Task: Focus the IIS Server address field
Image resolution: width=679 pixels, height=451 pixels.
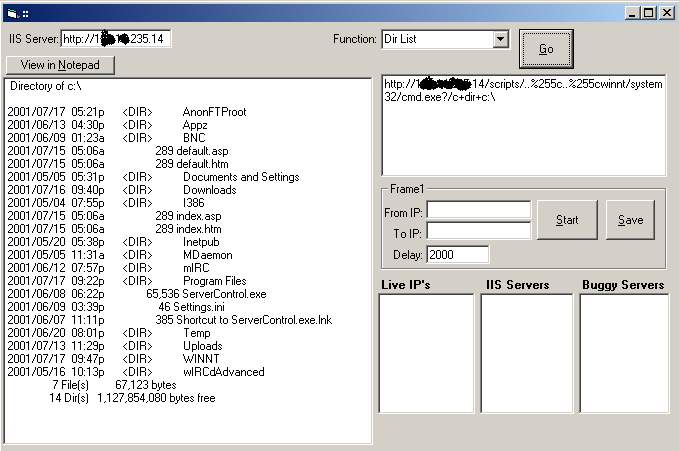Action: pyautogui.click(x=116, y=39)
